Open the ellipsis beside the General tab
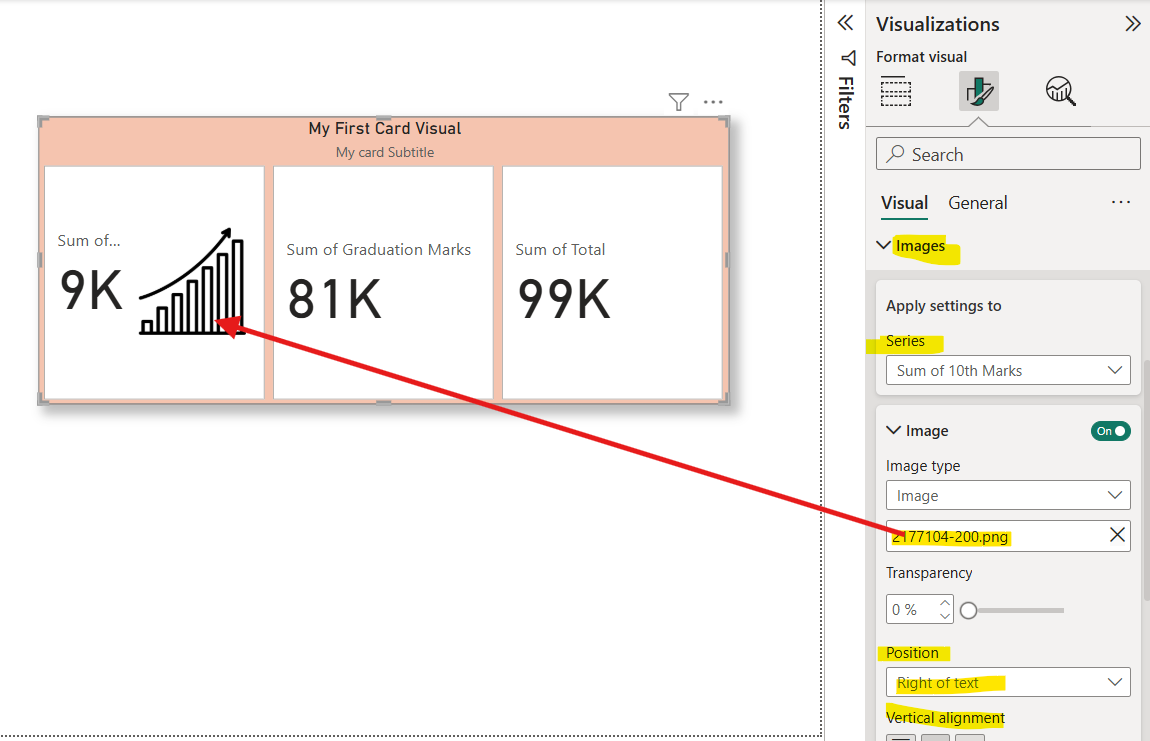This screenshot has height=741, width=1150. [x=1120, y=202]
